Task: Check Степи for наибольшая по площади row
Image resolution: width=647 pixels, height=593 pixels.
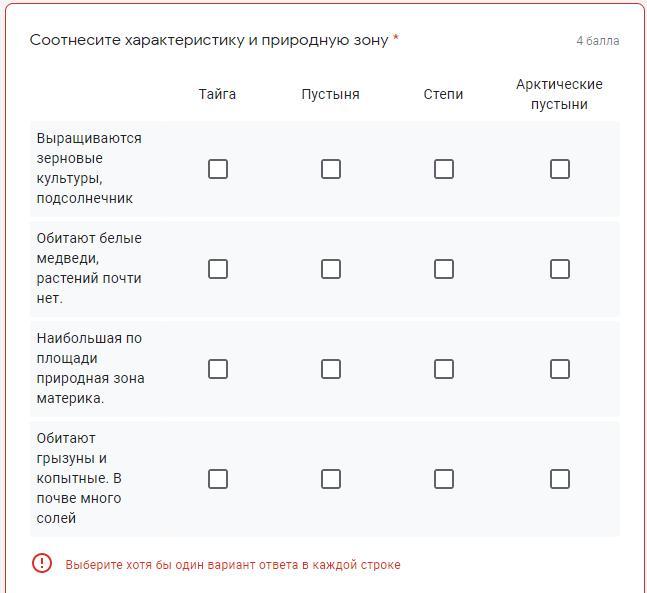Action: [444, 369]
